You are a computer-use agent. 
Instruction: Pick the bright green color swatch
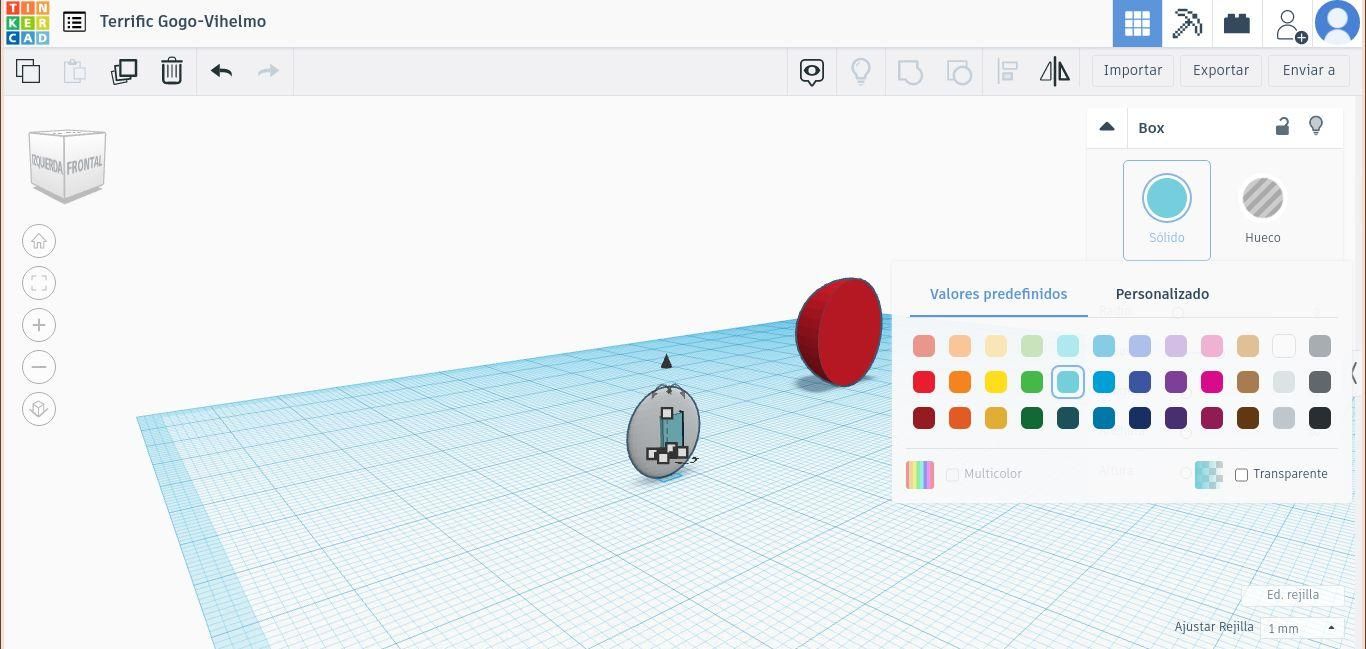click(1032, 382)
